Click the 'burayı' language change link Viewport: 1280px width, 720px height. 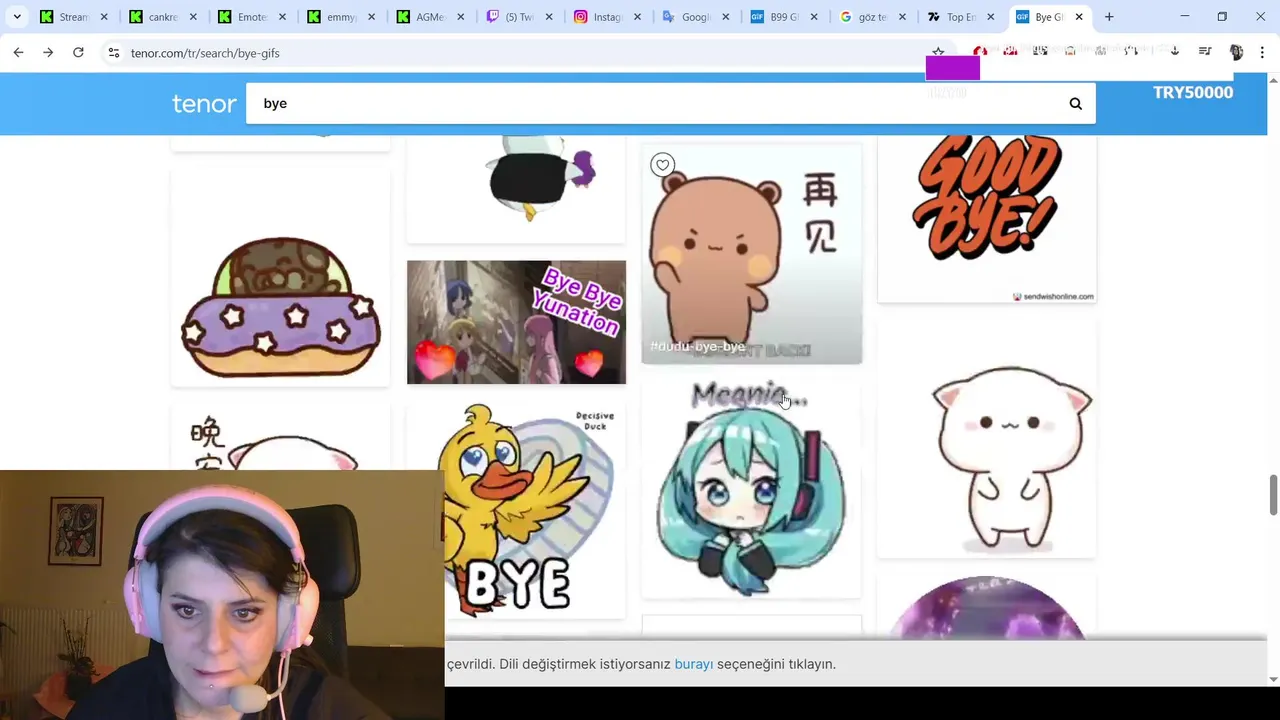pos(693,664)
